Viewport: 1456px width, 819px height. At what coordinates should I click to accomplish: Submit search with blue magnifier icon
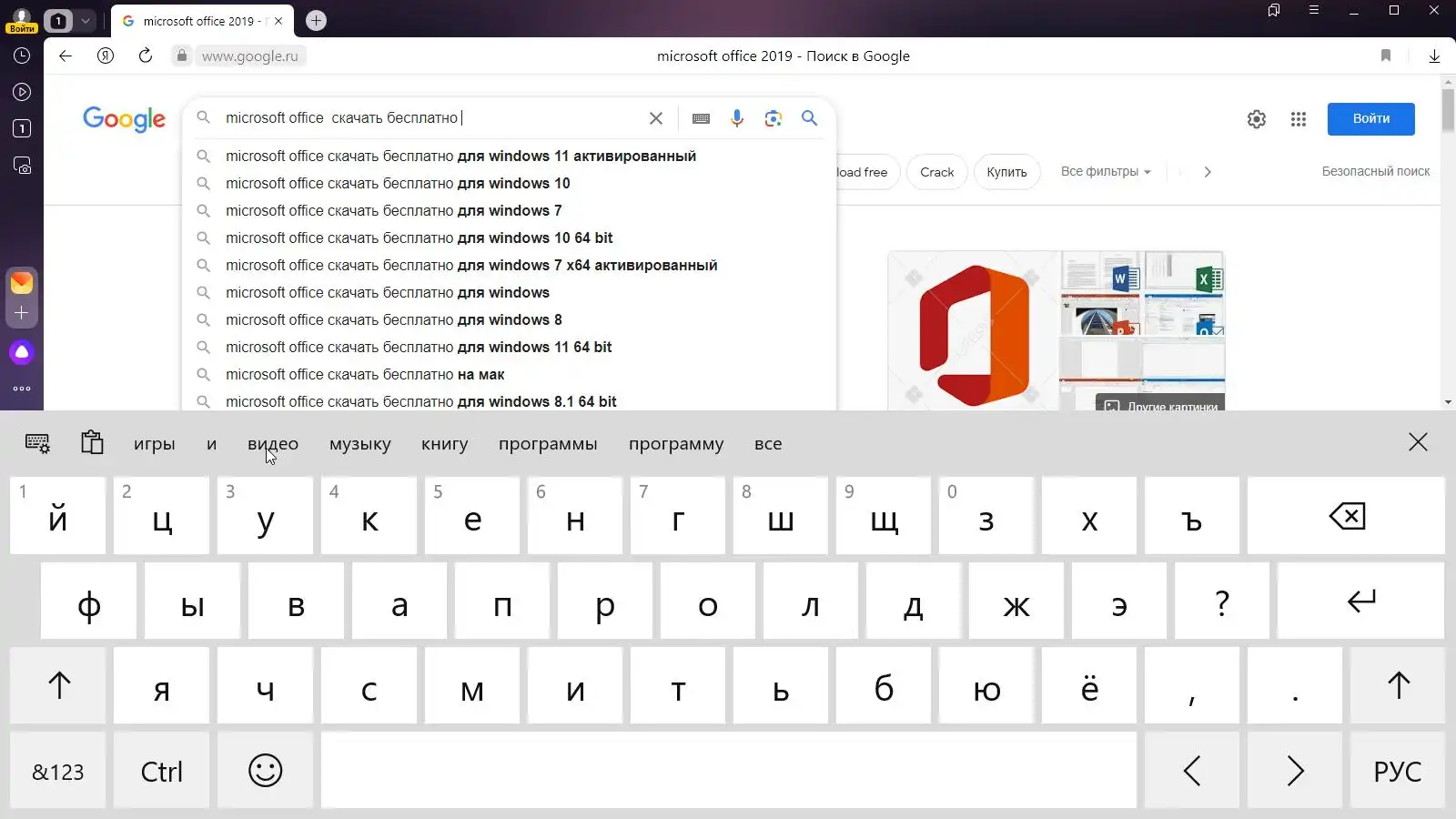point(809,117)
